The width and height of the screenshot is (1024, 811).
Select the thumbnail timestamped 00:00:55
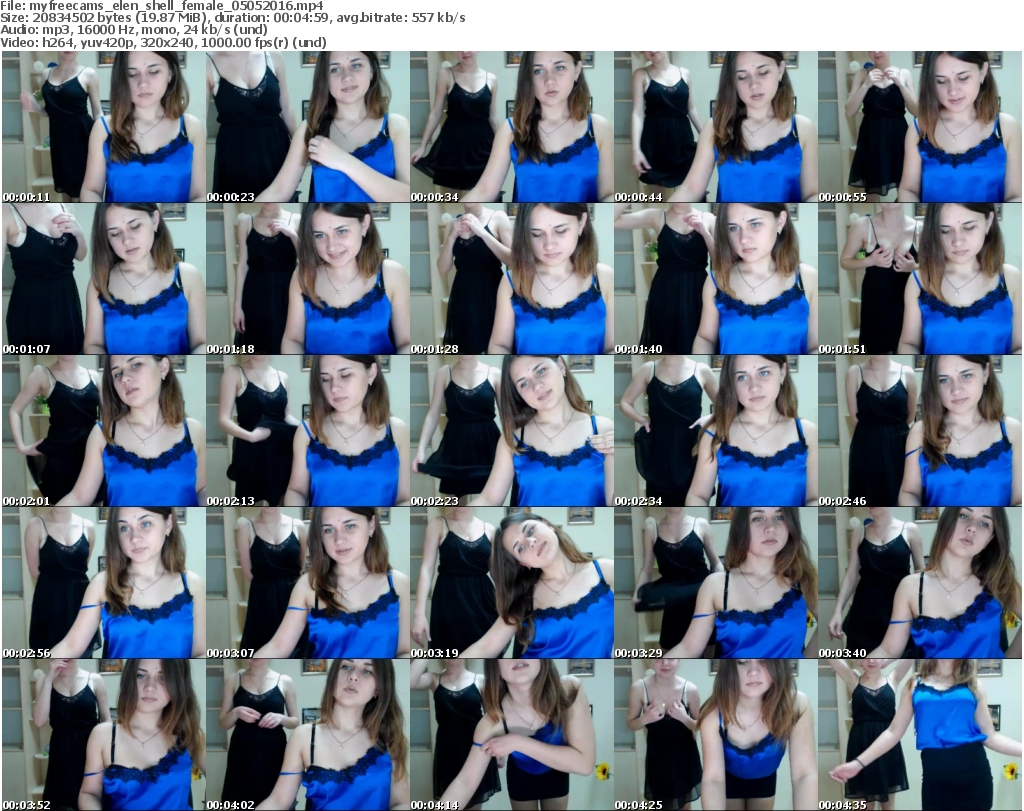click(x=920, y=127)
